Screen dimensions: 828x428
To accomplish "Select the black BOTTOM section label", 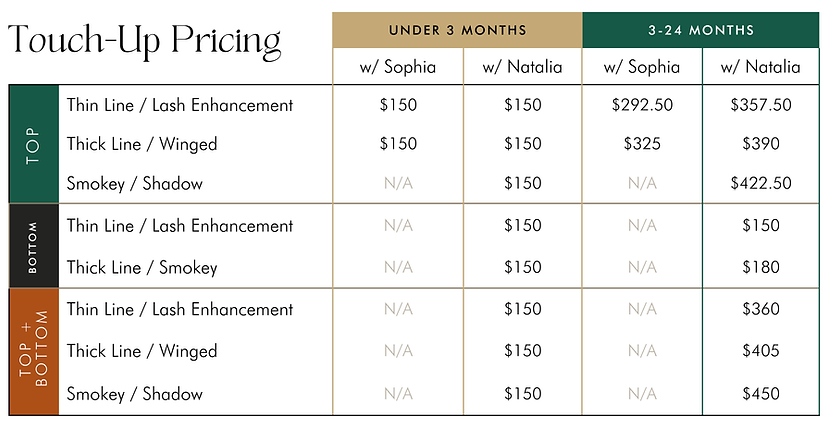I will [34, 246].
